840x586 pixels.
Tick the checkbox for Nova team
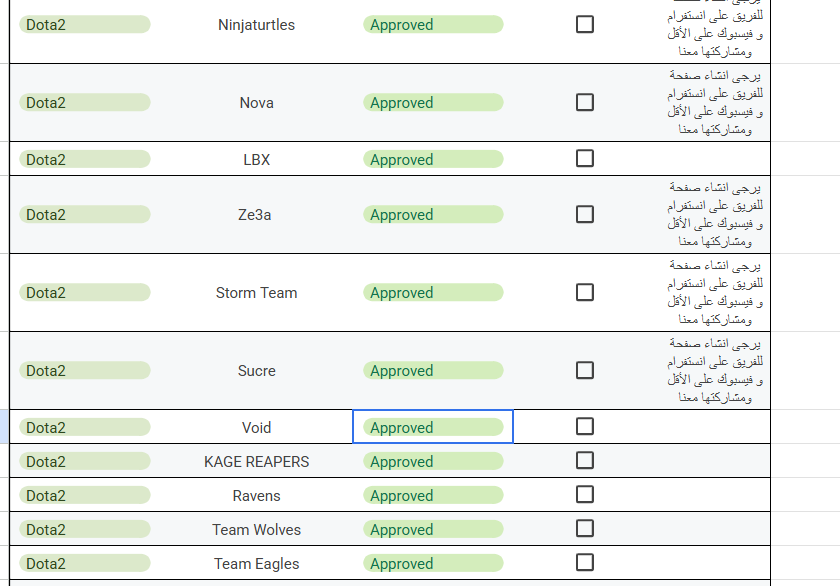point(585,102)
